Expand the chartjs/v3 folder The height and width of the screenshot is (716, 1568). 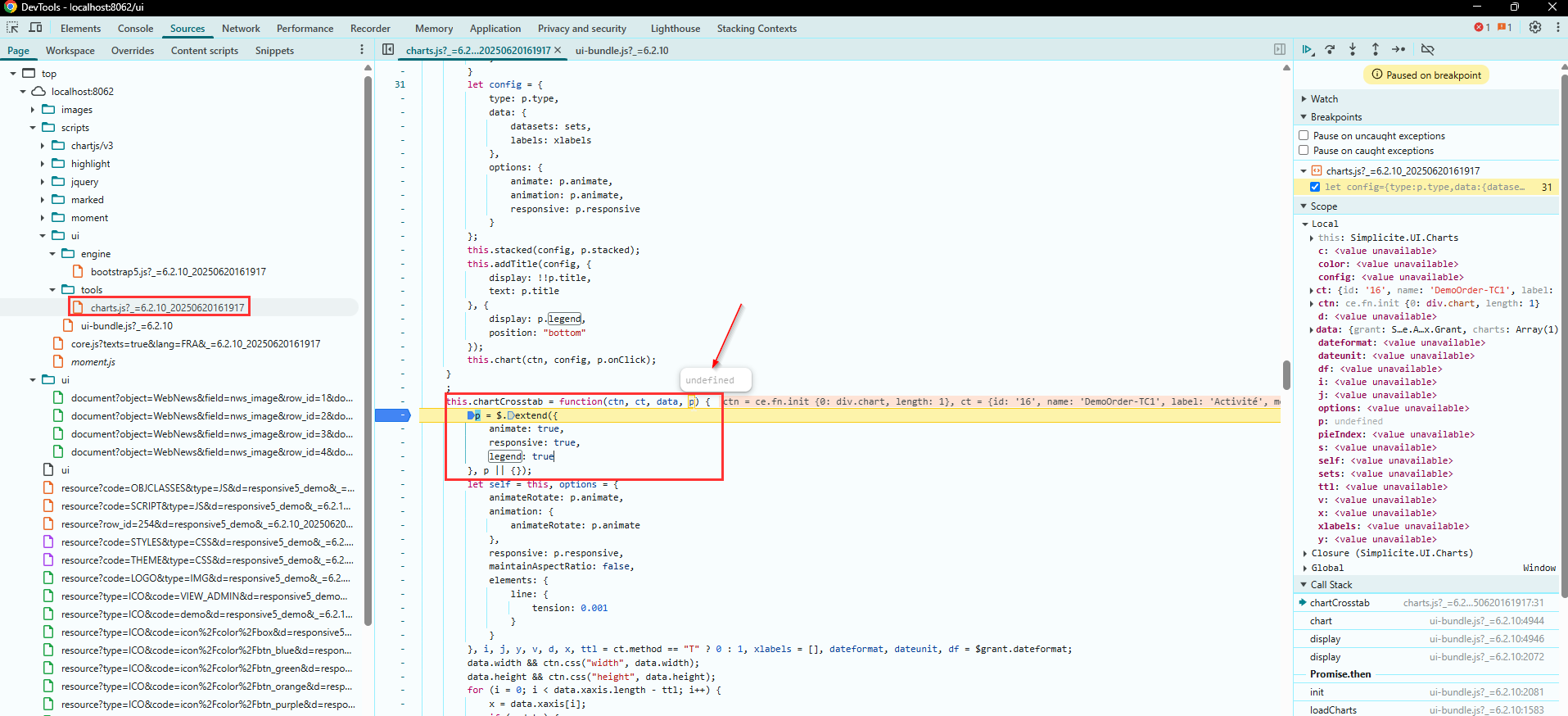43,145
